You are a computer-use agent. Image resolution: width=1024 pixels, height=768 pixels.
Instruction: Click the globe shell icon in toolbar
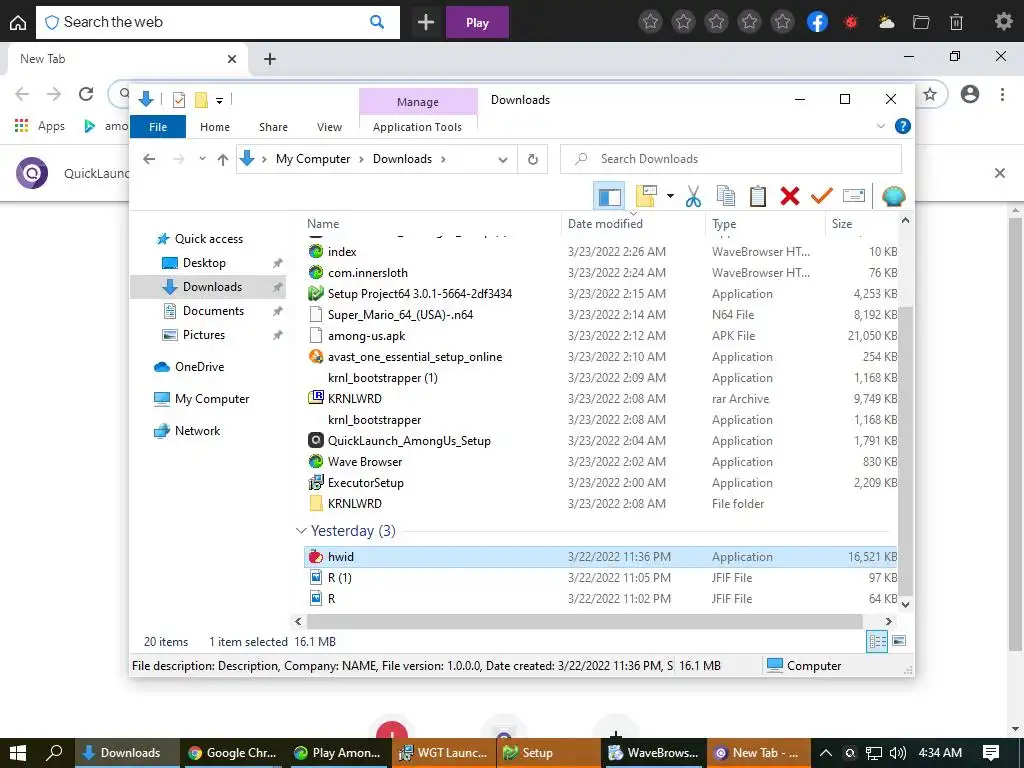click(x=893, y=196)
